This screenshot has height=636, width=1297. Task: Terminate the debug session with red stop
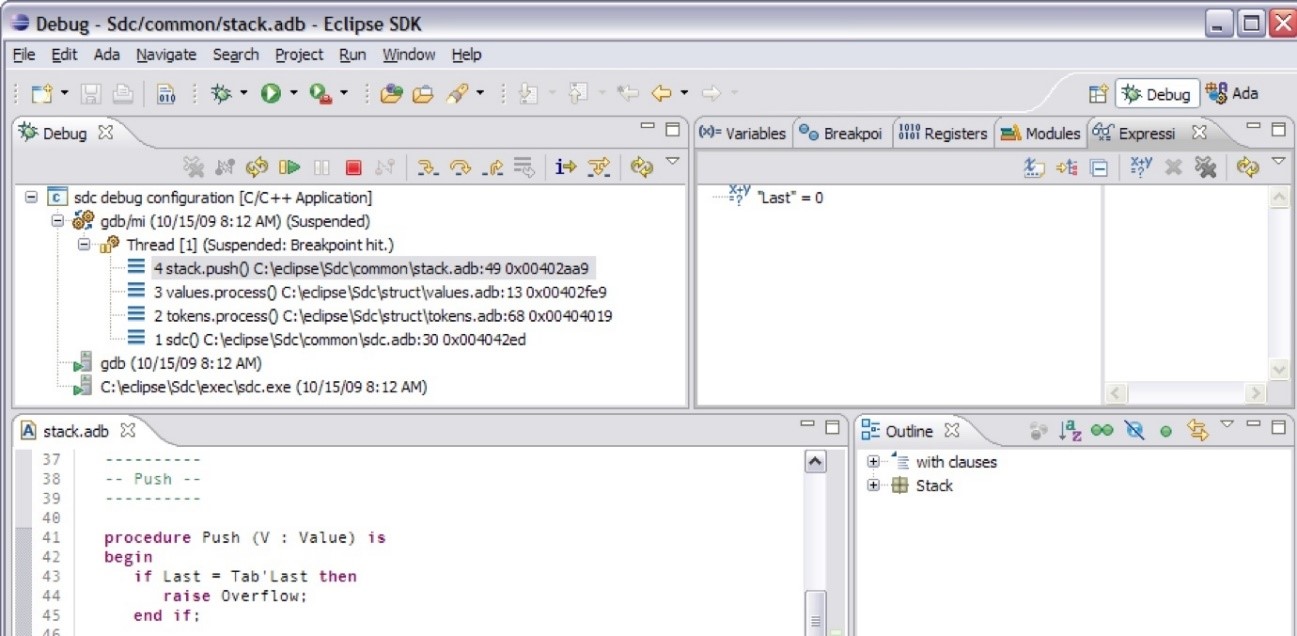click(353, 168)
